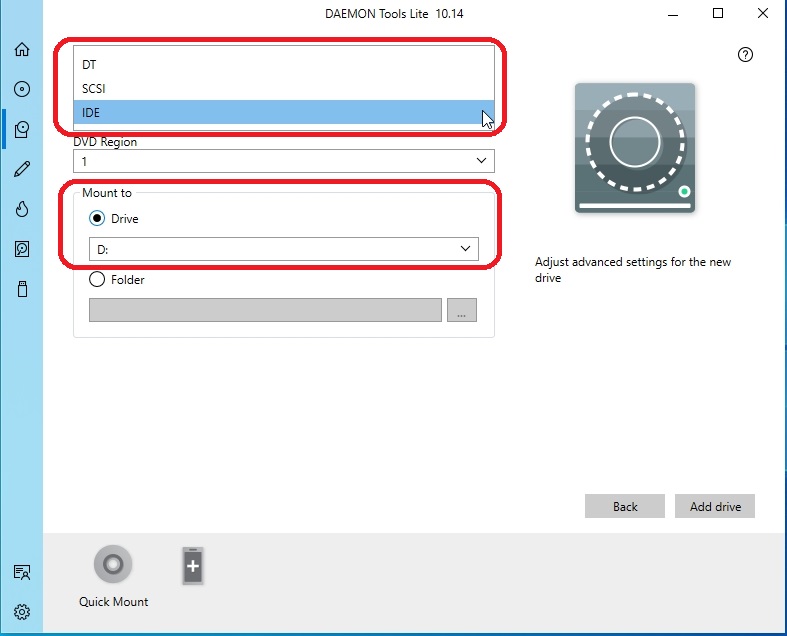The width and height of the screenshot is (787, 636).
Task: Select the Folder radio button
Action: tap(97, 279)
